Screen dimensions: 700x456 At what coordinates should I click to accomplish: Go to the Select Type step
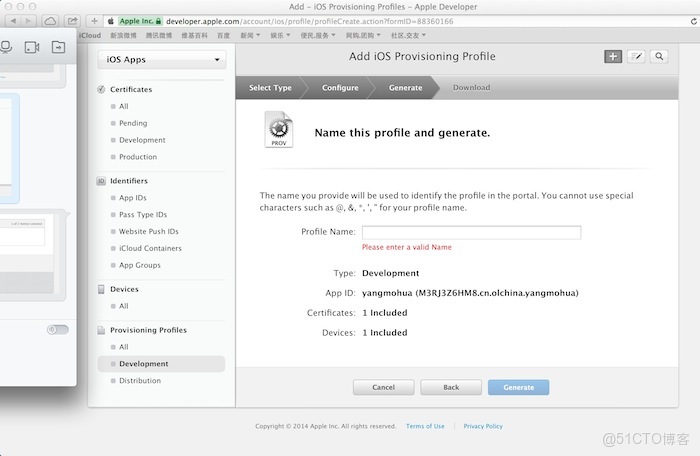[x=270, y=88]
